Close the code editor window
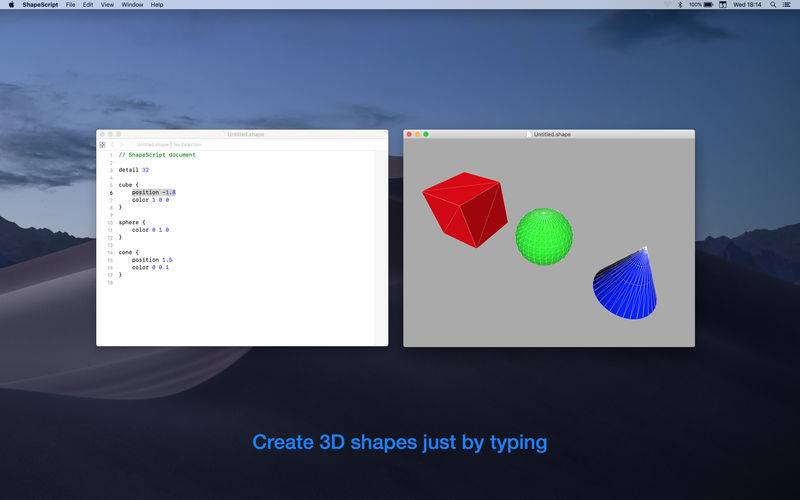 coord(102,134)
